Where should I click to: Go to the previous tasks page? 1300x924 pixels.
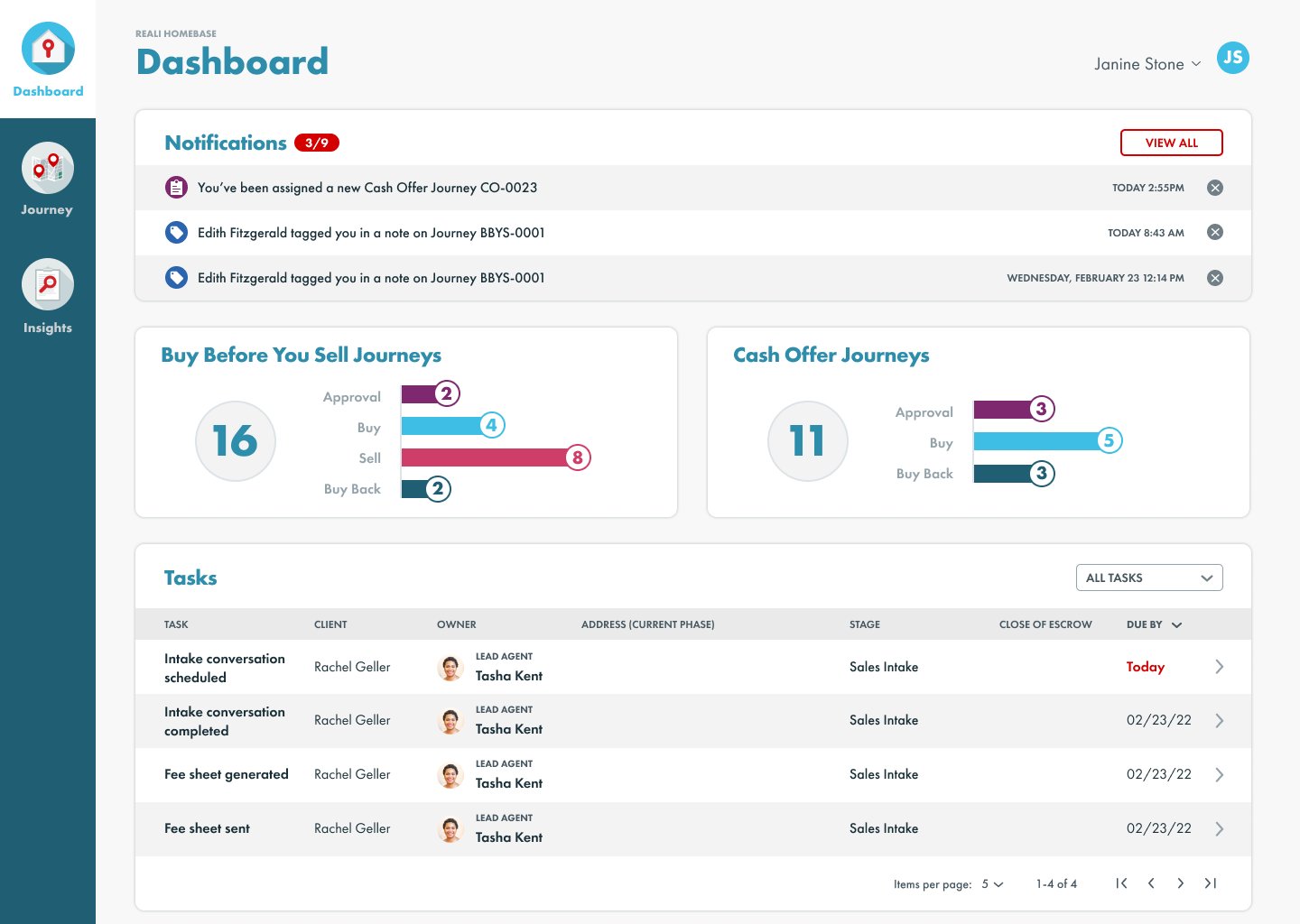[1151, 883]
